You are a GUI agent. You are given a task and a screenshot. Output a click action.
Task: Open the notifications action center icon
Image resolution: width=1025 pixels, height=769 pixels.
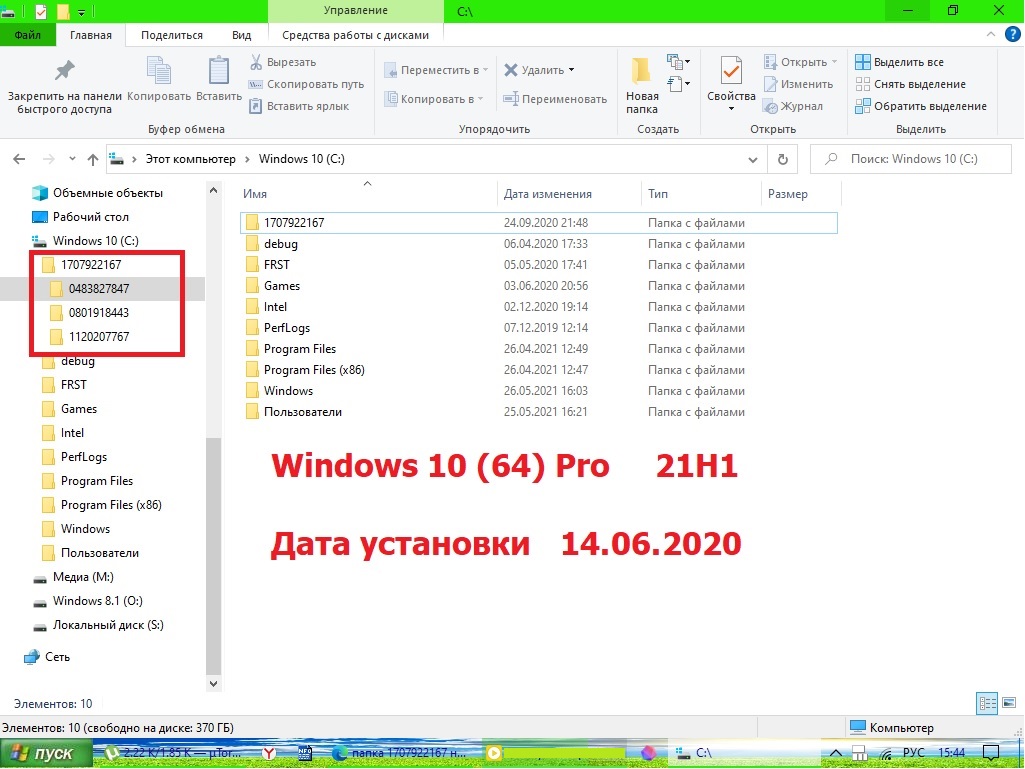click(991, 753)
